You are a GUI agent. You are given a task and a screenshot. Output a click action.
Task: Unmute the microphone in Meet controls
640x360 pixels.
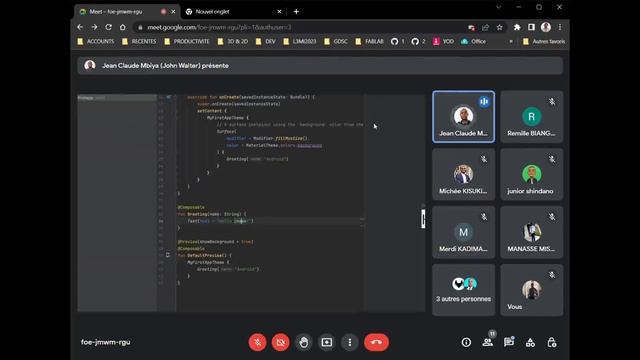(258, 342)
